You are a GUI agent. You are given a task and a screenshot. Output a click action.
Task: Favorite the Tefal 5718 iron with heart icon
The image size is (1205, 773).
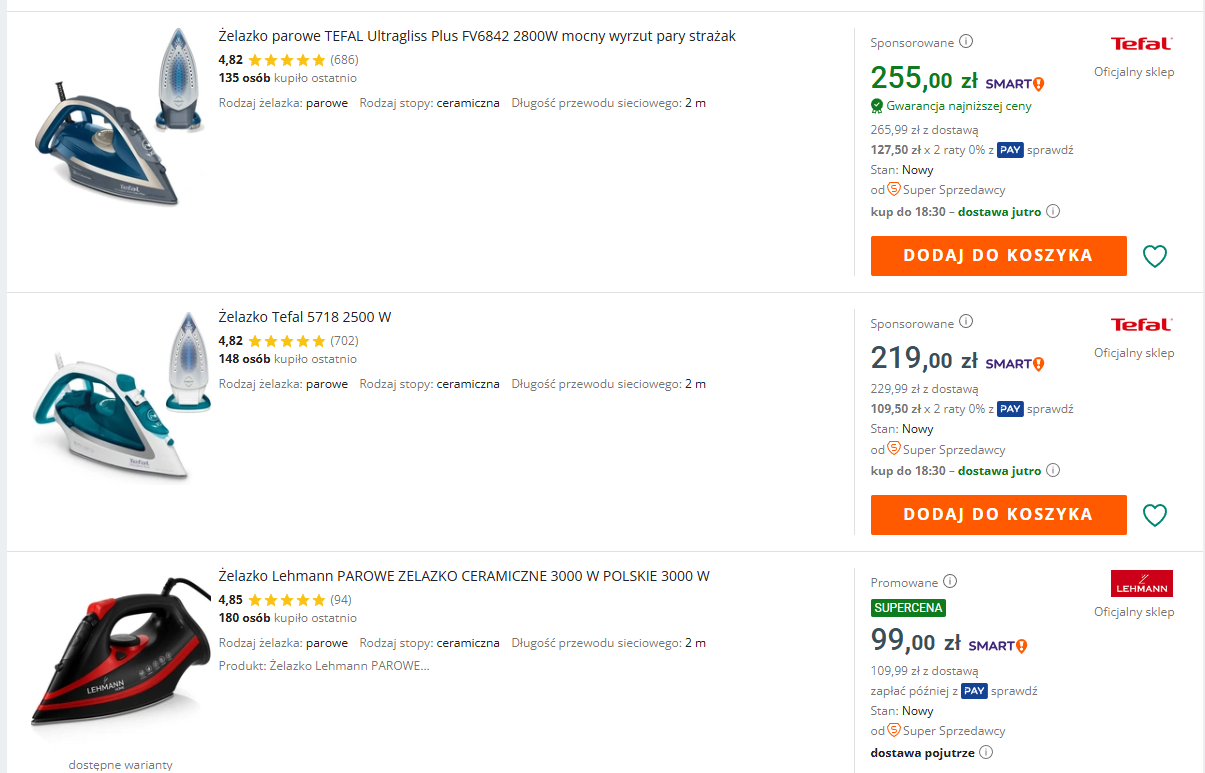(x=1154, y=515)
